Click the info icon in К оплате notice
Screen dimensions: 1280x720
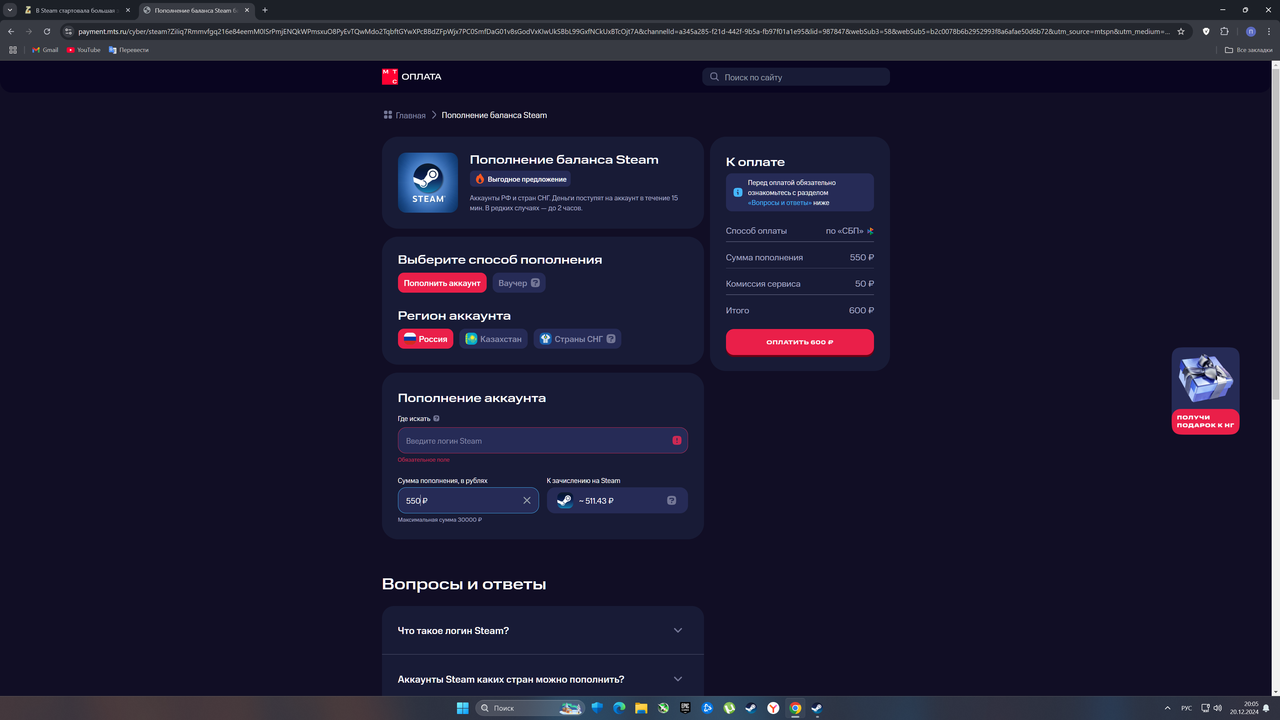(x=738, y=192)
